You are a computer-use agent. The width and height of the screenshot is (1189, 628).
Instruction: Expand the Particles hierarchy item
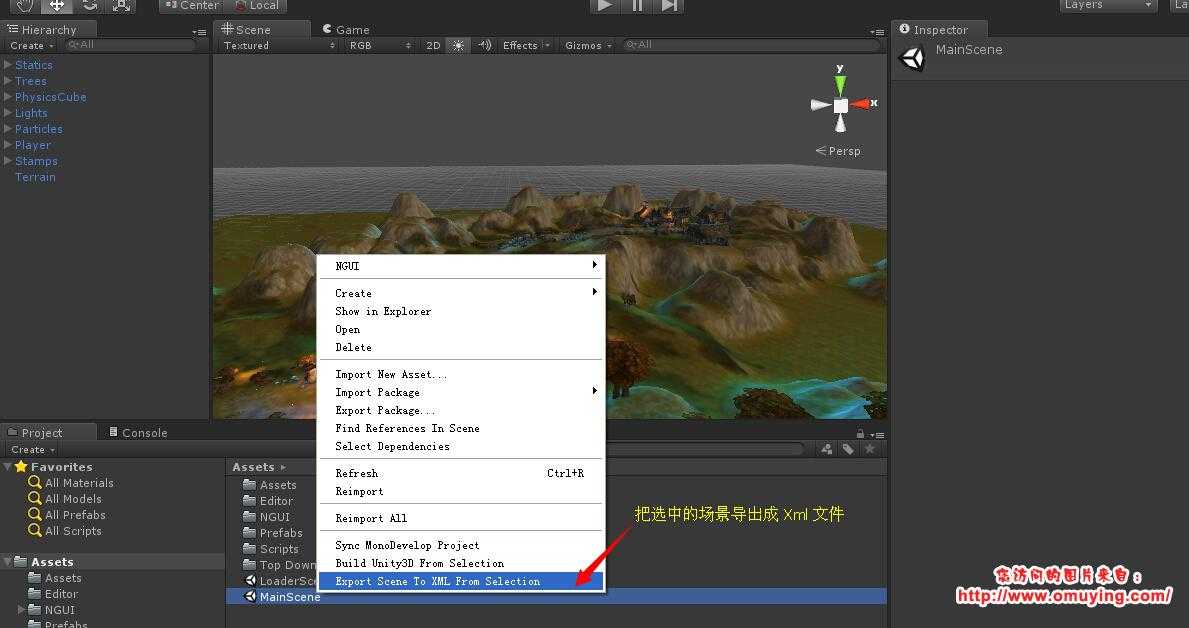coord(8,128)
